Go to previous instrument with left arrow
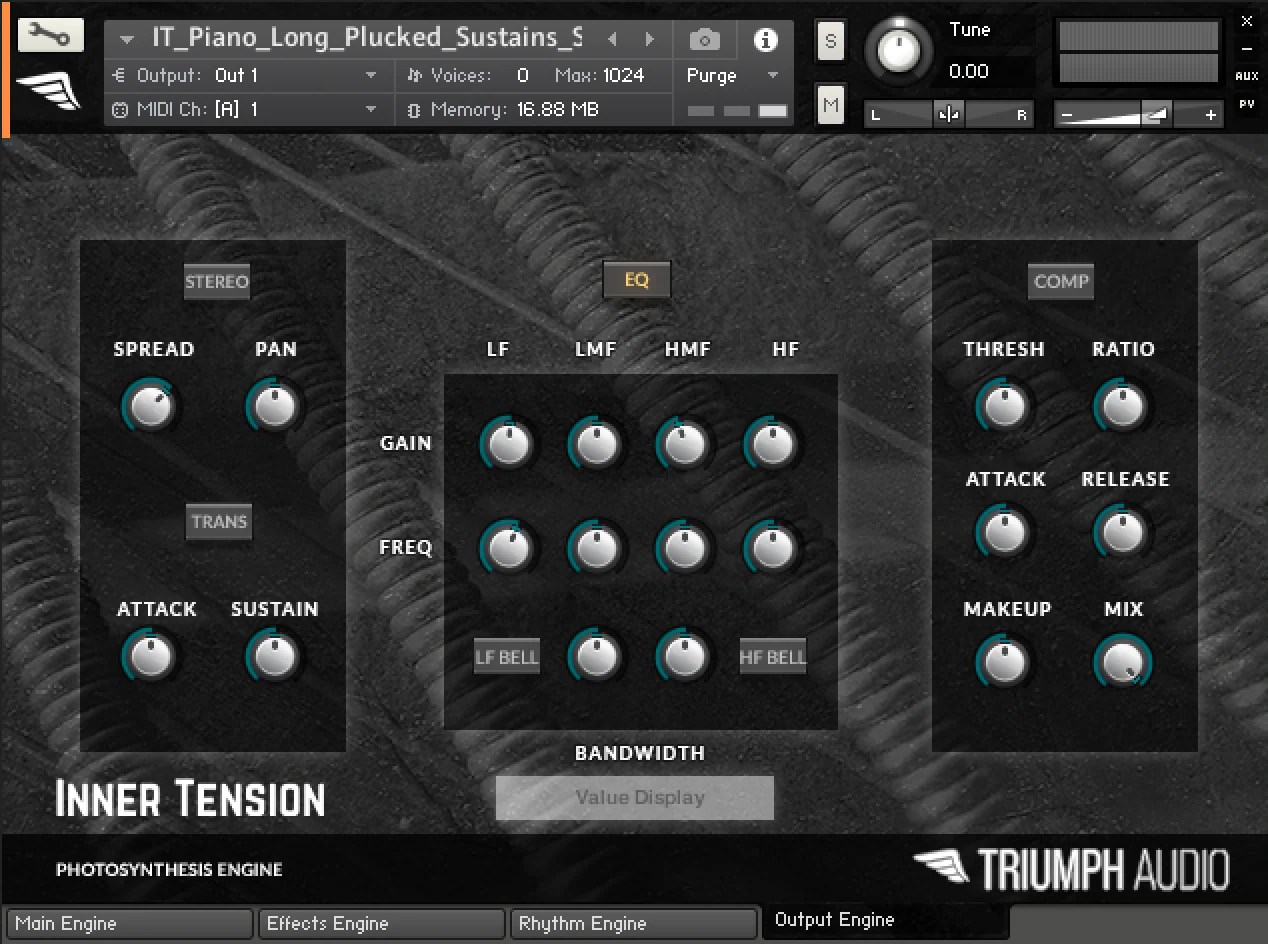 (x=613, y=40)
